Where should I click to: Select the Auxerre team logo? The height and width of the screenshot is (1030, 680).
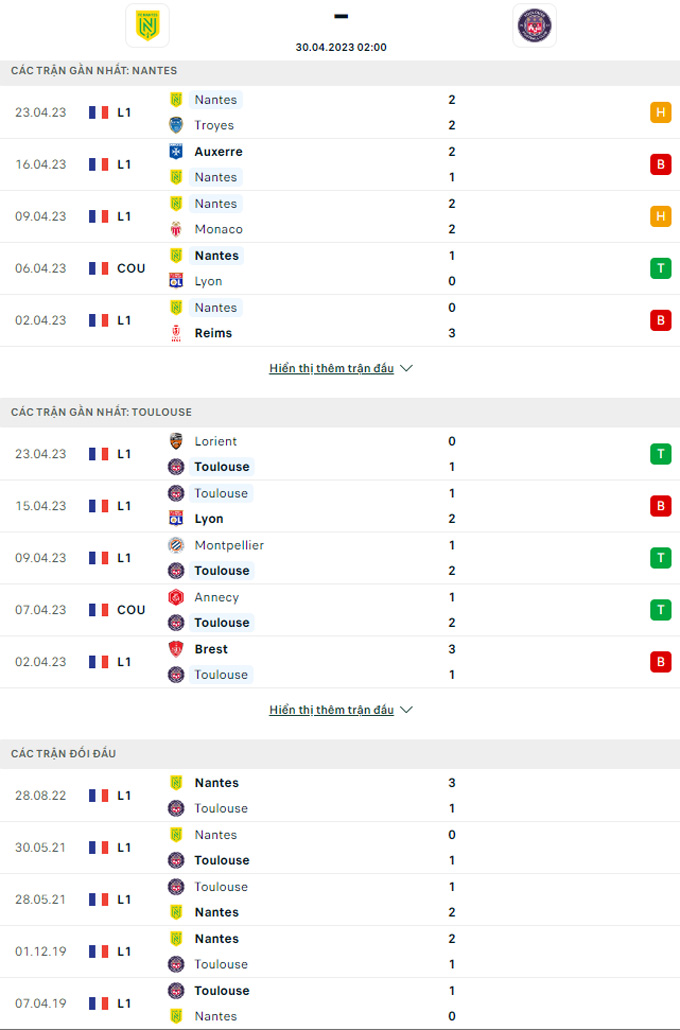[176, 152]
